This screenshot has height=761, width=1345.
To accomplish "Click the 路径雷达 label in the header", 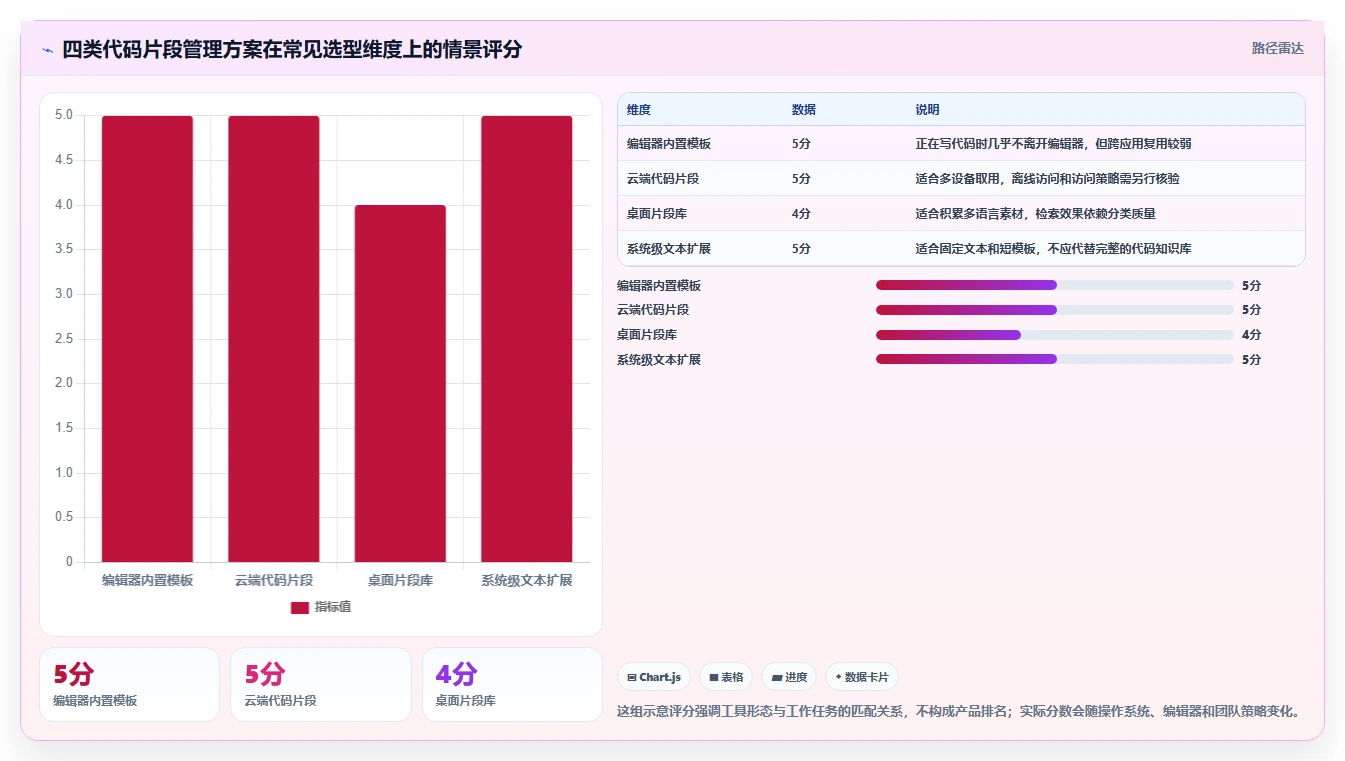I will (1277, 48).
